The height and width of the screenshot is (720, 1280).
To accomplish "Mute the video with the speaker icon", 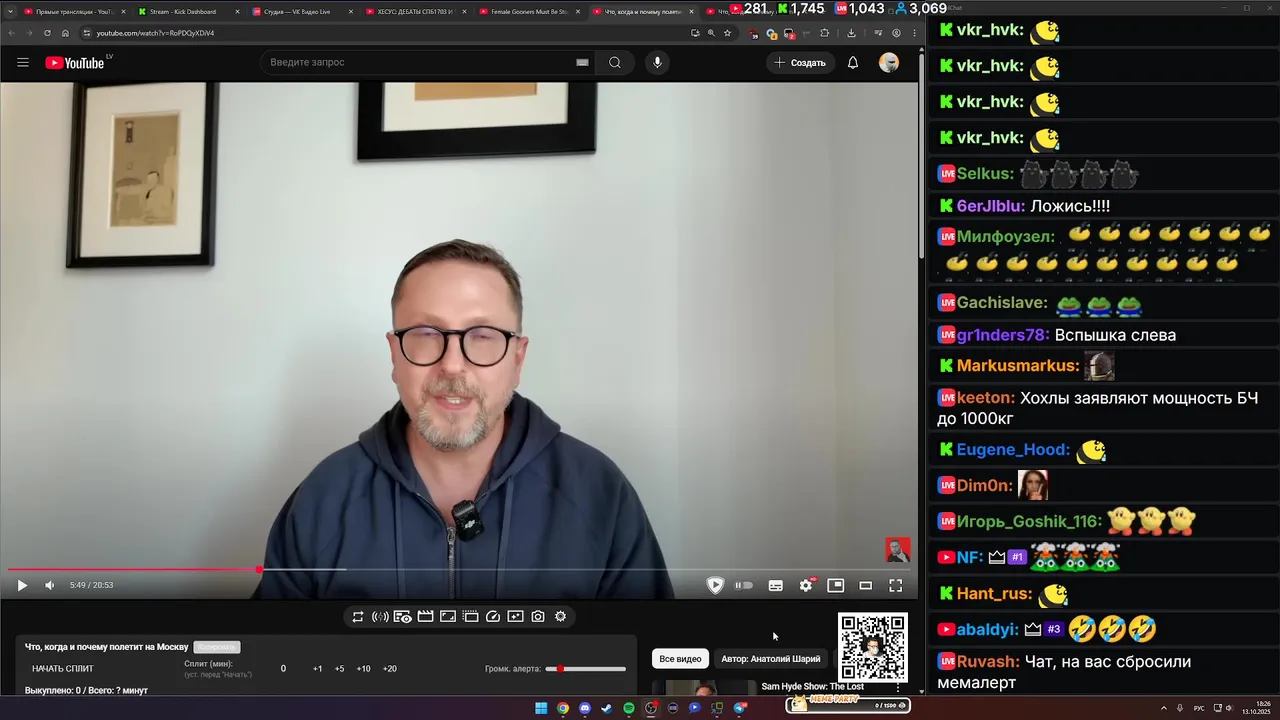I will (x=50, y=585).
